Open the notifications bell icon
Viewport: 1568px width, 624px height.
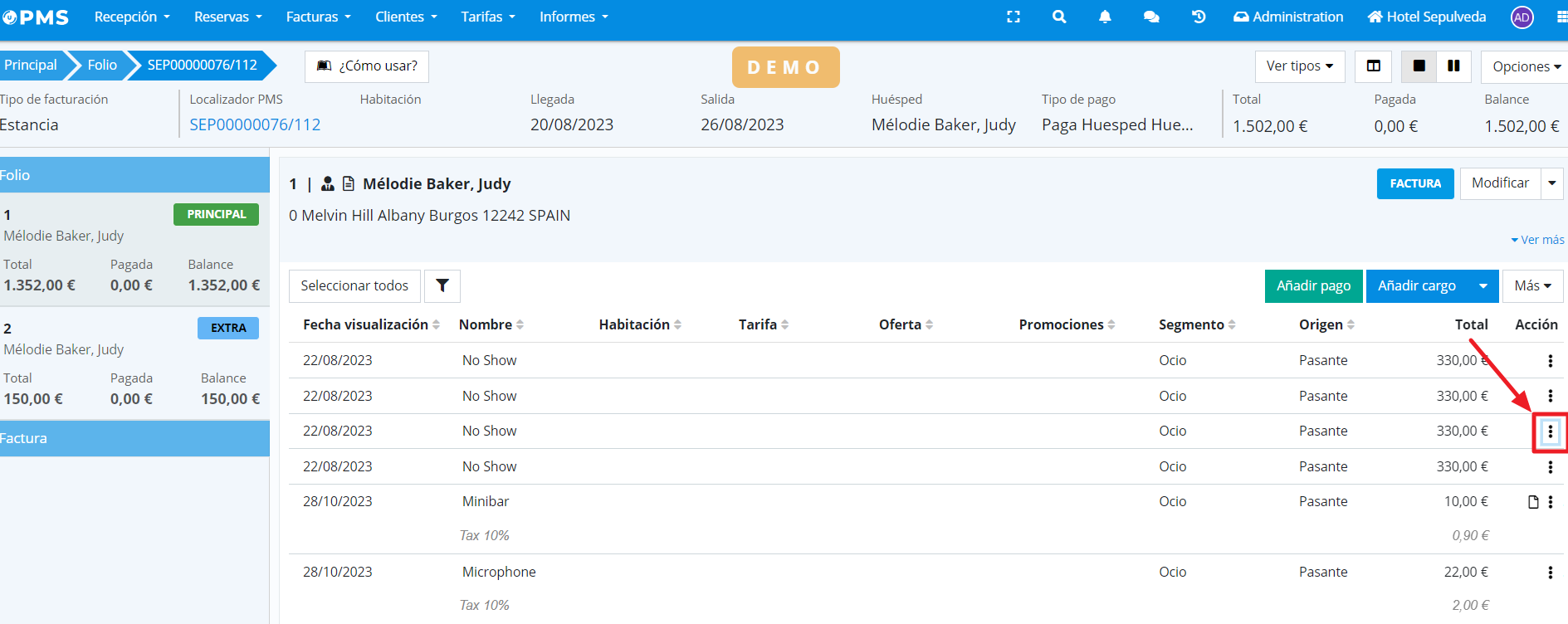[1105, 17]
